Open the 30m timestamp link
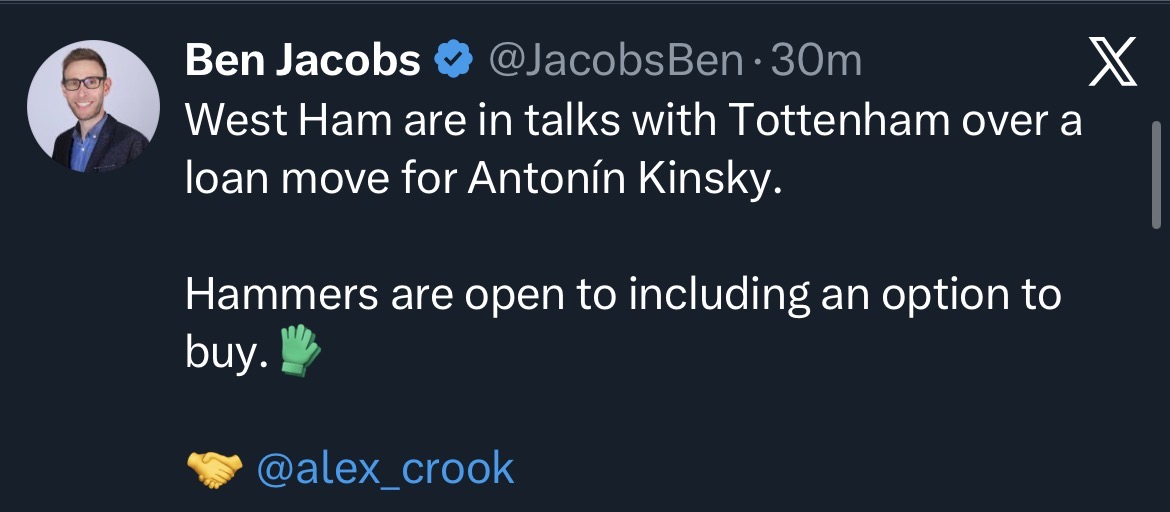The width and height of the screenshot is (1170, 512). [816, 62]
